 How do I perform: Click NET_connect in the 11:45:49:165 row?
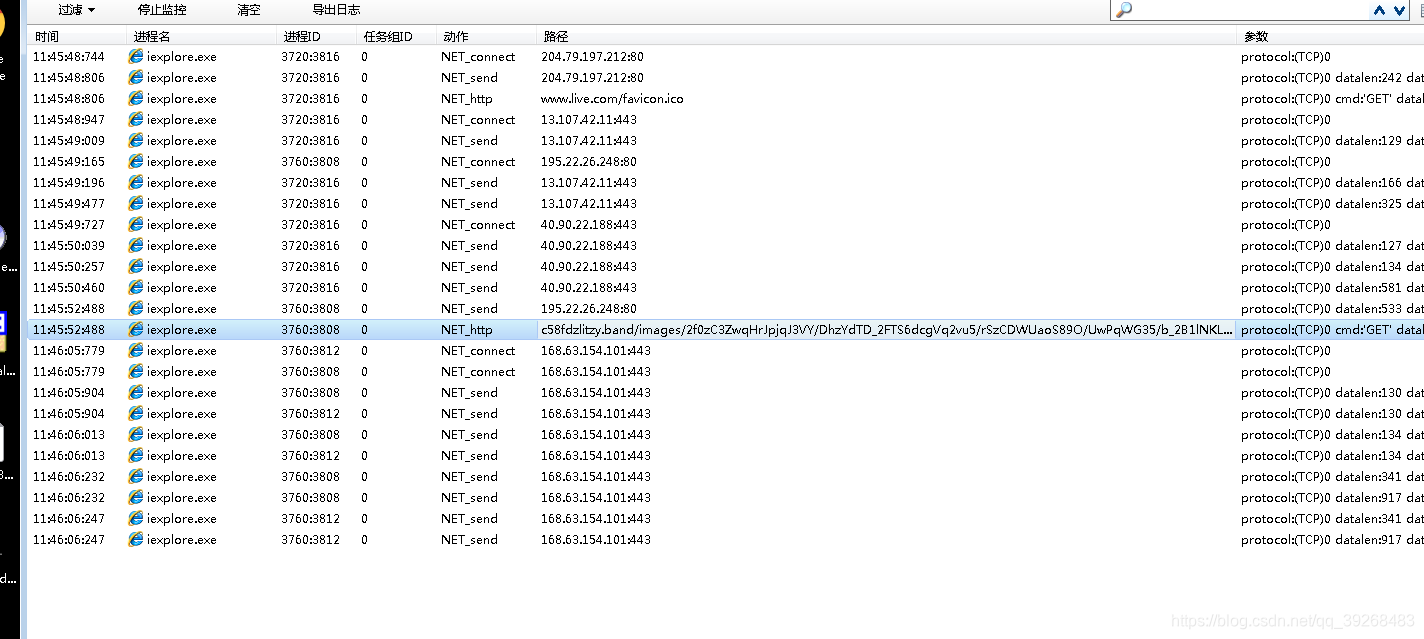pos(478,162)
